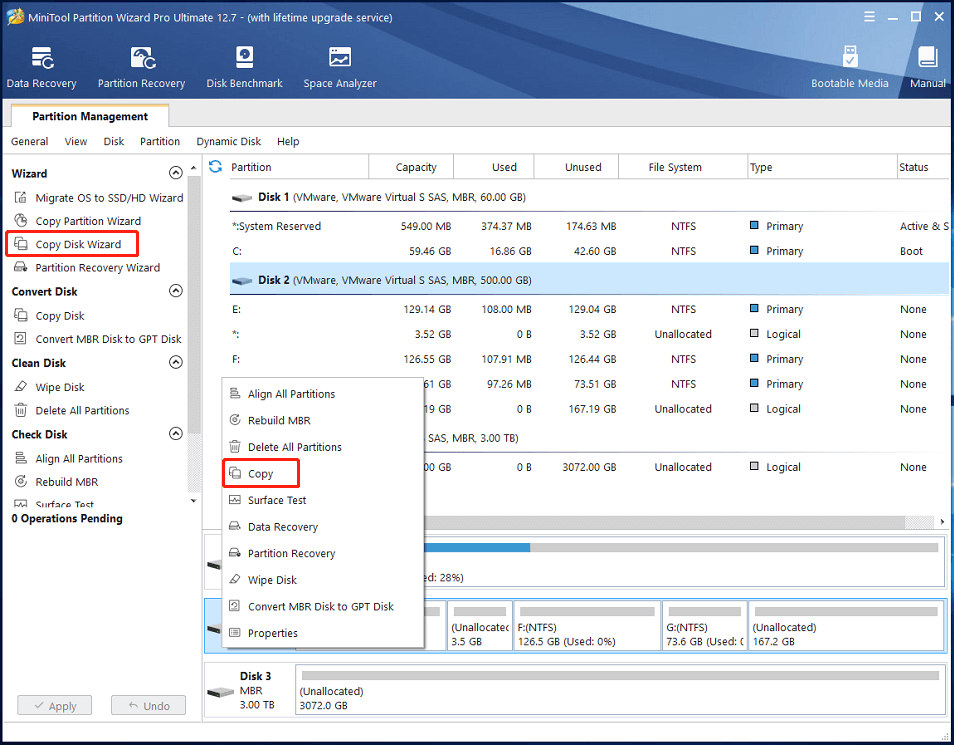Image resolution: width=954 pixels, height=745 pixels.
Task: Start Copy Partition Wizard
Action: [x=77, y=221]
